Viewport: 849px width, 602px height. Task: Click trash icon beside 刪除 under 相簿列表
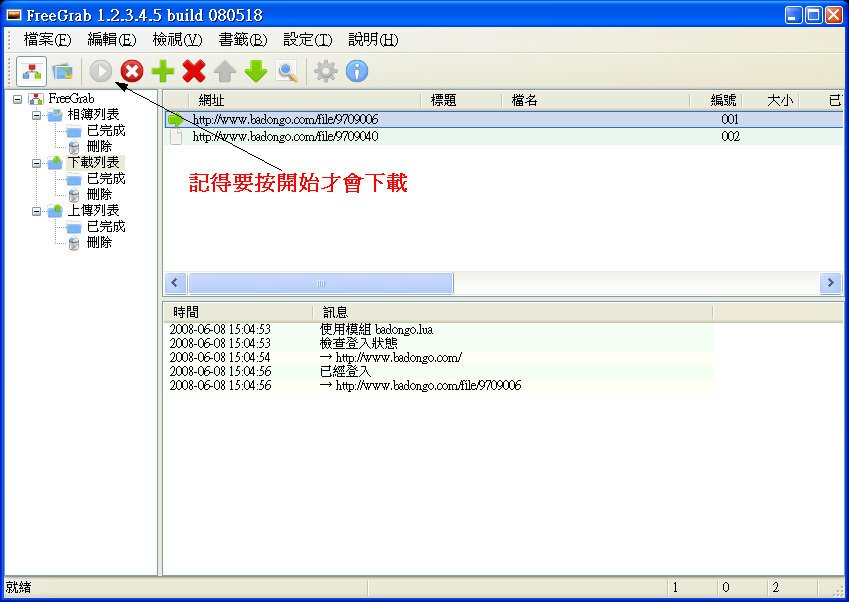click(74, 147)
